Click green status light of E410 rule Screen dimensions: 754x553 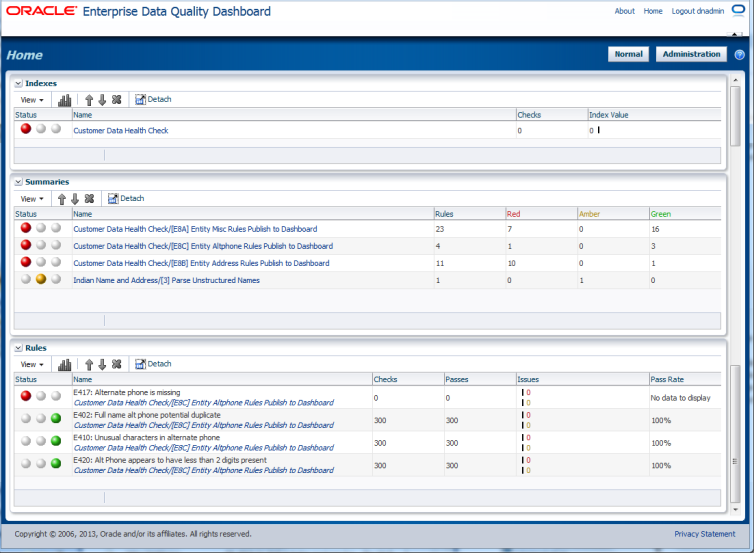pos(56,440)
